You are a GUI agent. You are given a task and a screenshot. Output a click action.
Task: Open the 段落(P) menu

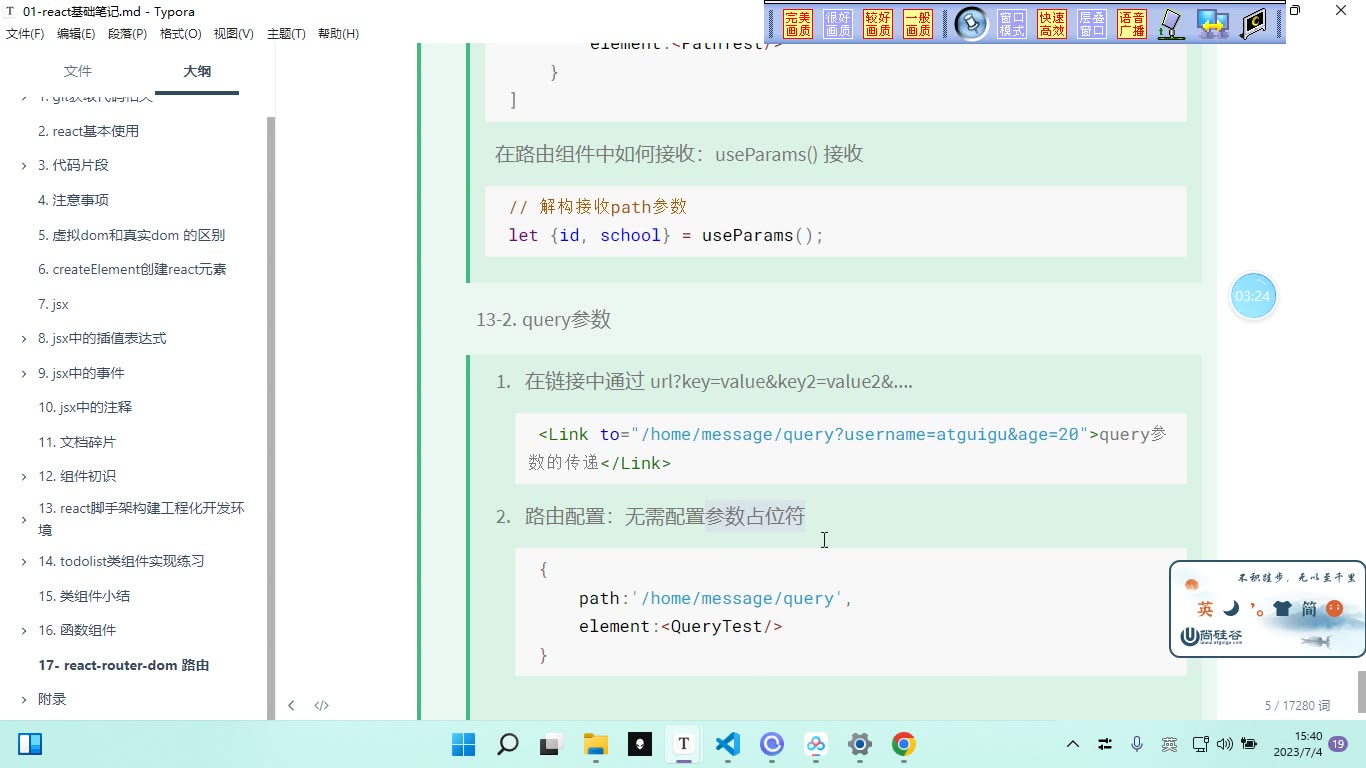(127, 33)
